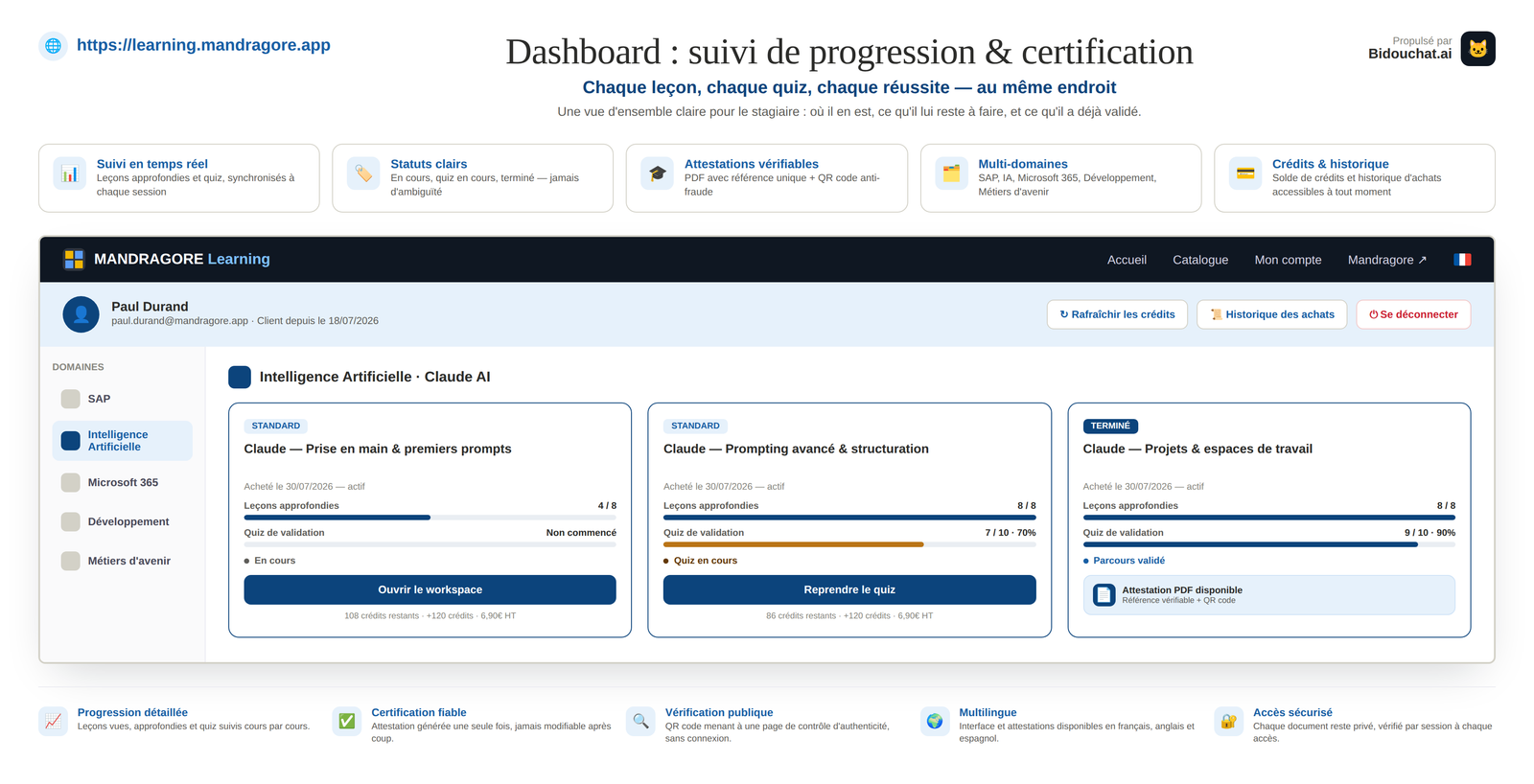Screen dimensions: 1534x784
Task: Open the https://learning.mandragore.app link
Action: point(203,45)
